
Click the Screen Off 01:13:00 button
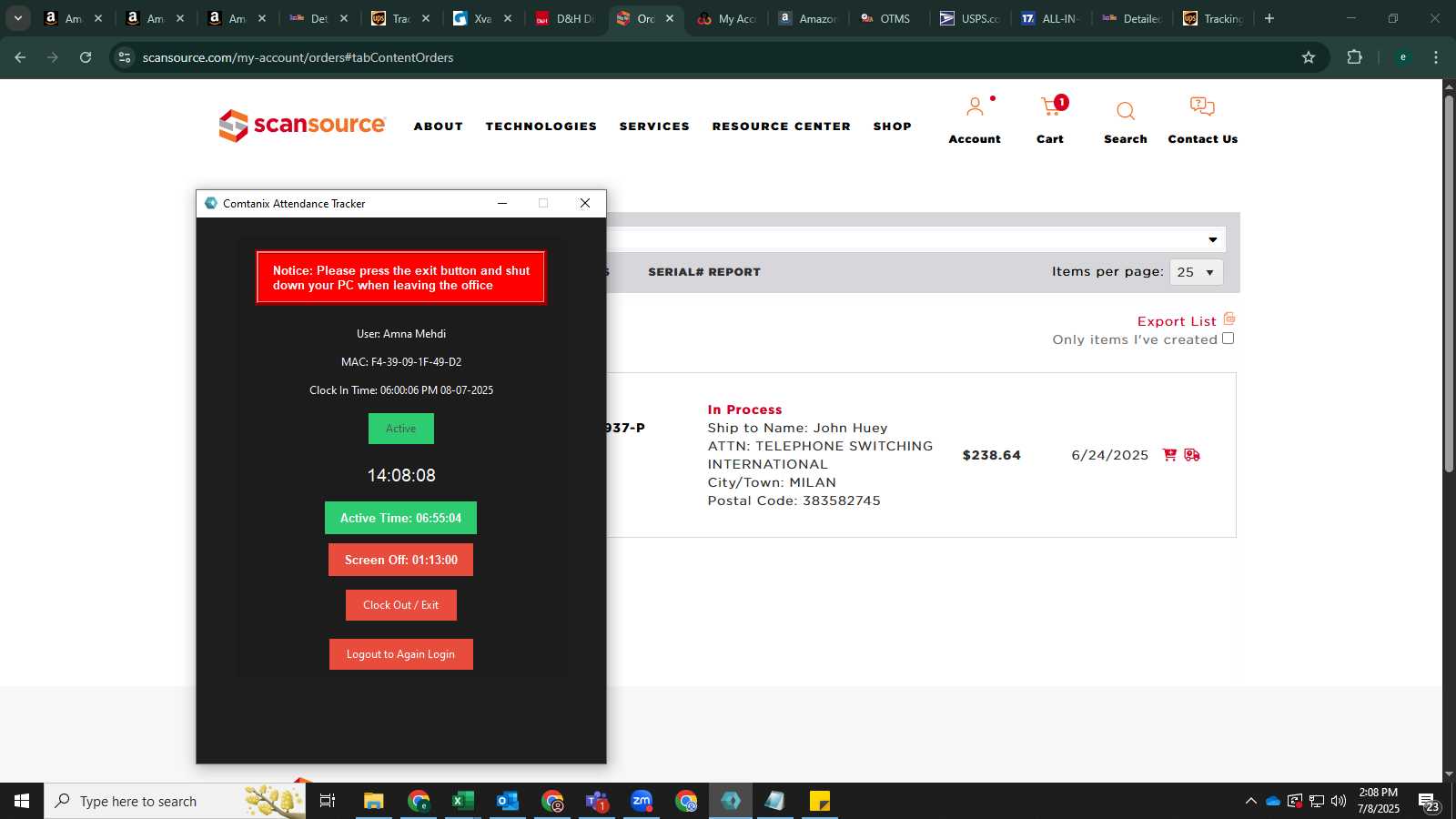[401, 560]
